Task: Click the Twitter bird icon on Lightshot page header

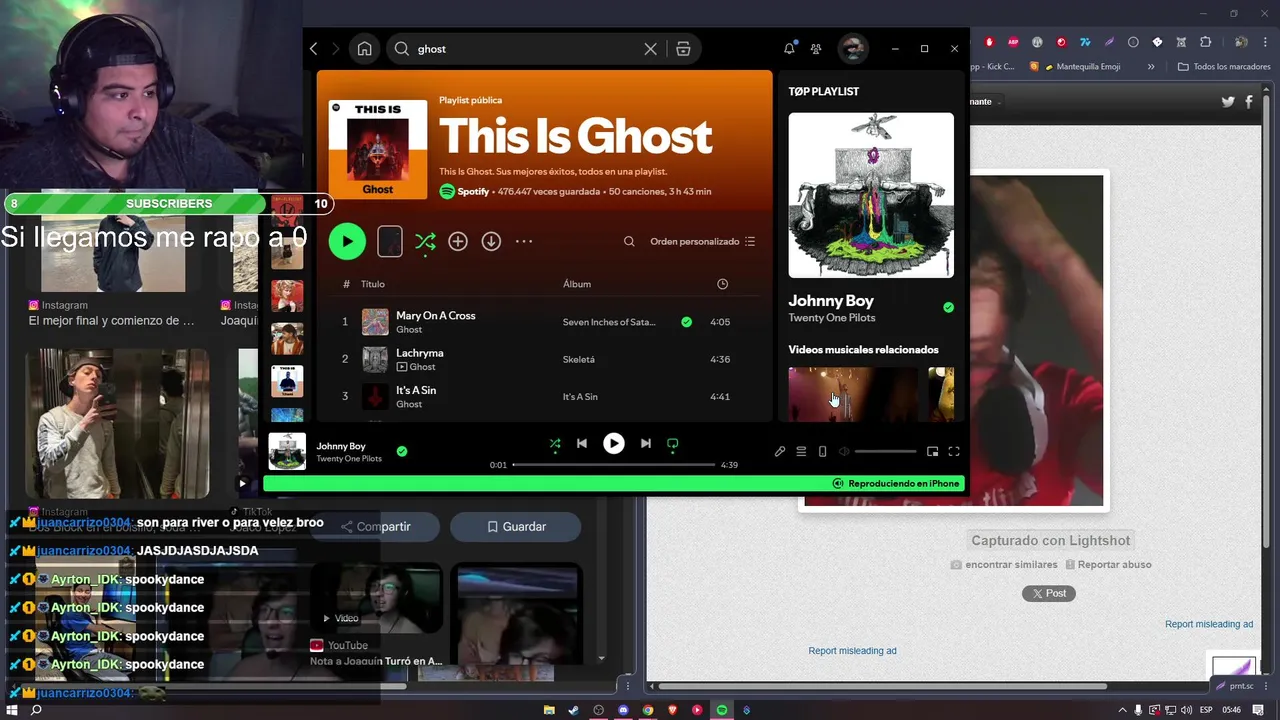Action: tap(1229, 101)
